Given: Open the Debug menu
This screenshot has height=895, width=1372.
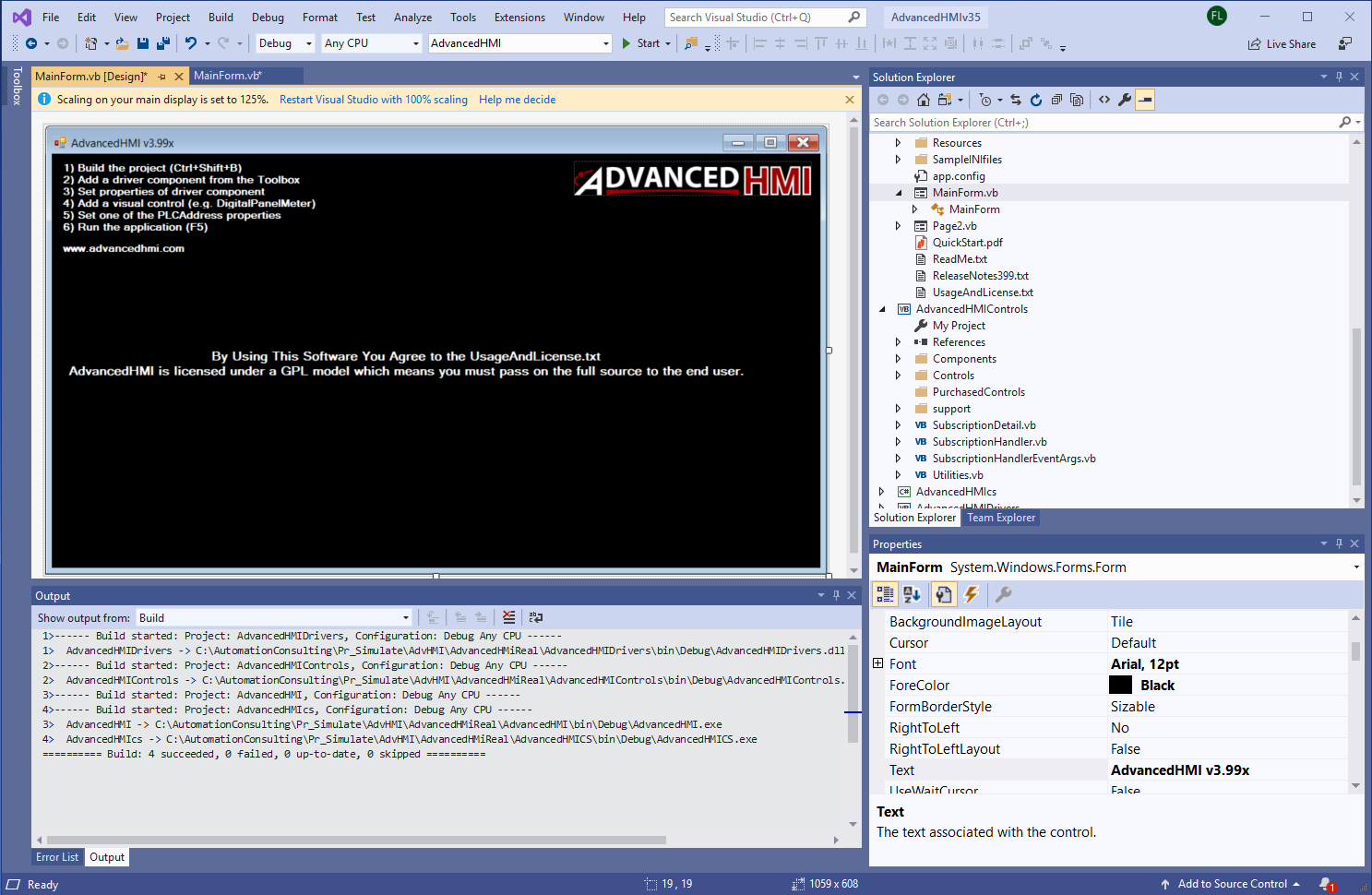Looking at the screenshot, I should [x=267, y=16].
